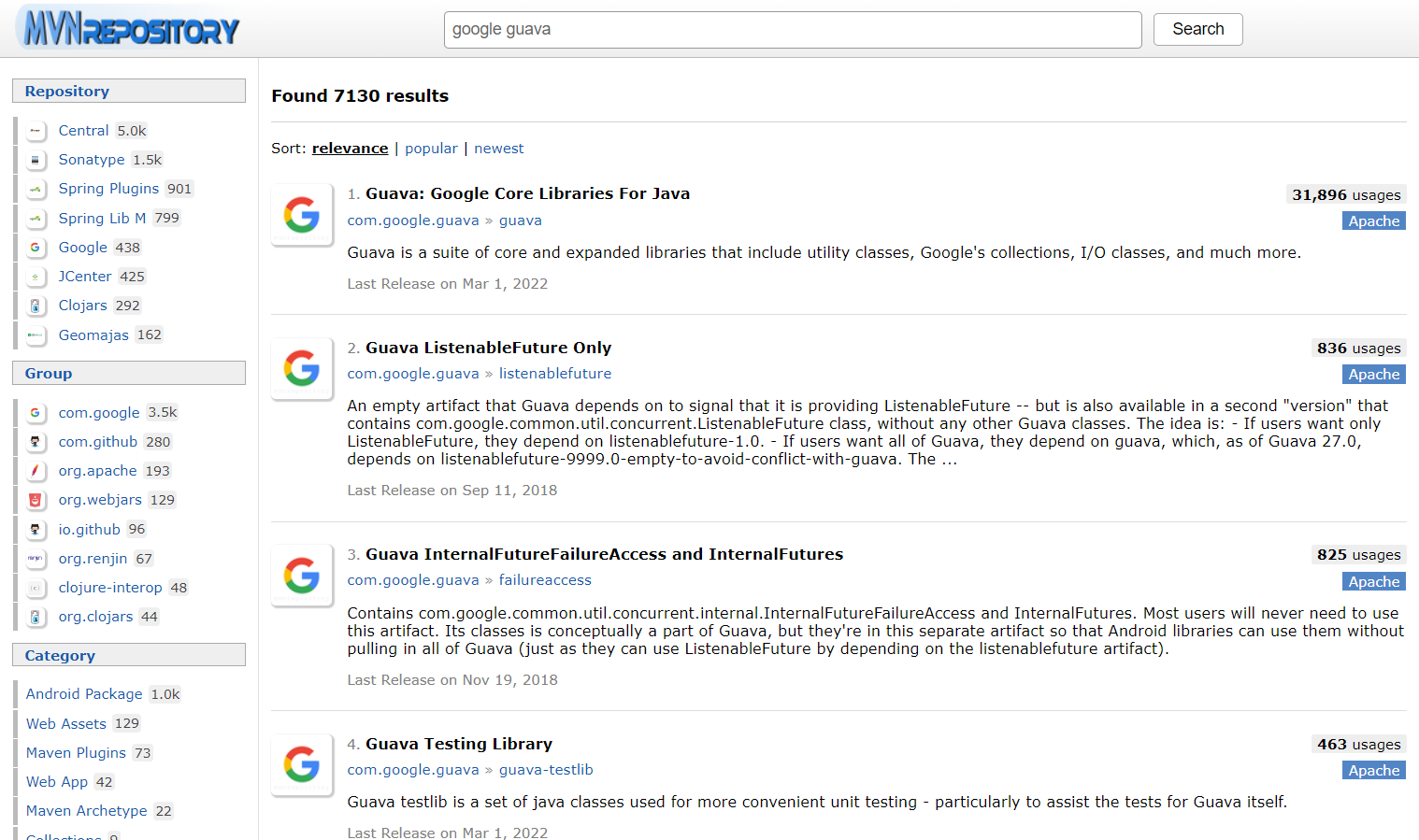Filter by Central repository link
The width and height of the screenshot is (1419, 840).
coord(84,131)
